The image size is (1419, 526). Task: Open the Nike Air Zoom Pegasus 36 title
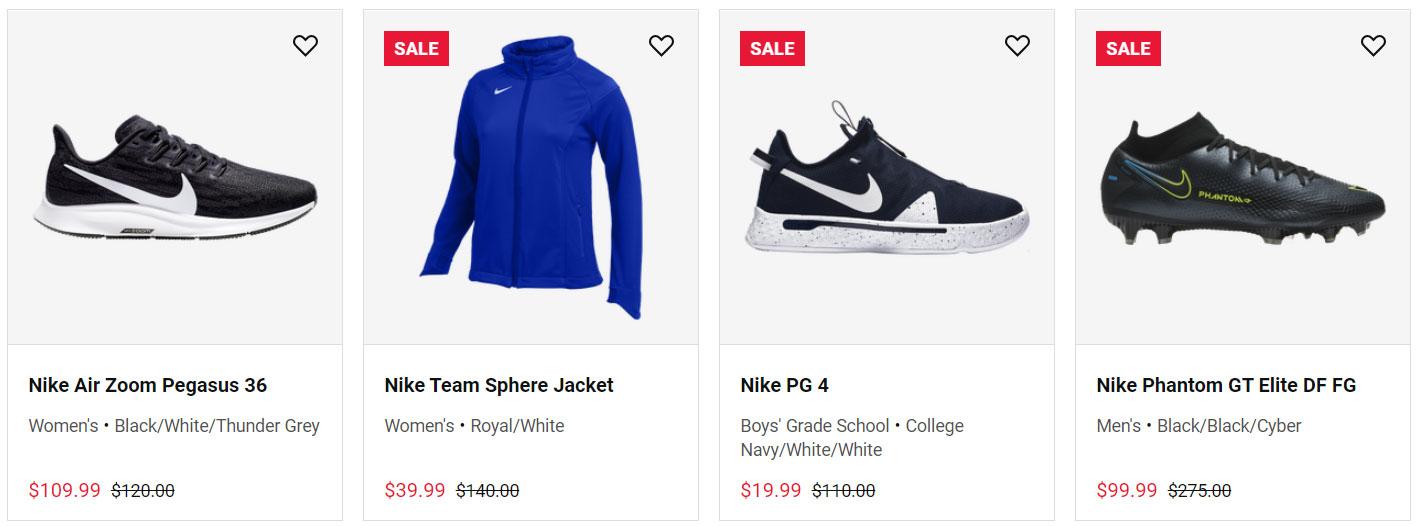(x=148, y=385)
